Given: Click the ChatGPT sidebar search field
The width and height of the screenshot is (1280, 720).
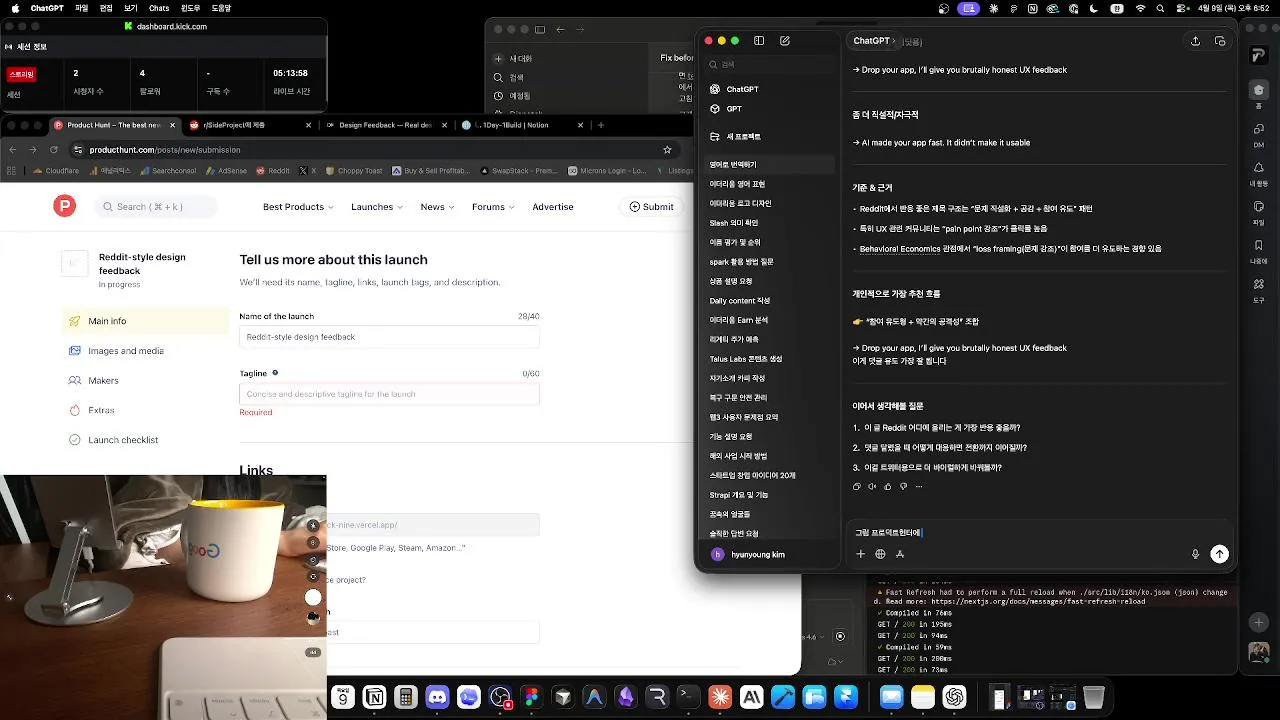Looking at the screenshot, I should coord(770,64).
